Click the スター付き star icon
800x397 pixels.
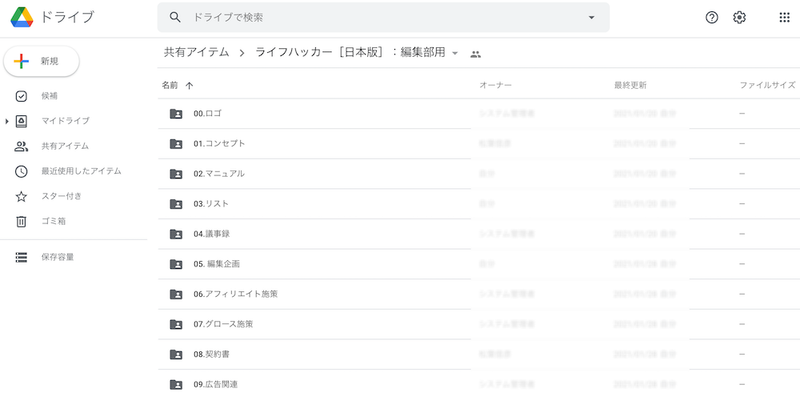[x=21, y=196]
